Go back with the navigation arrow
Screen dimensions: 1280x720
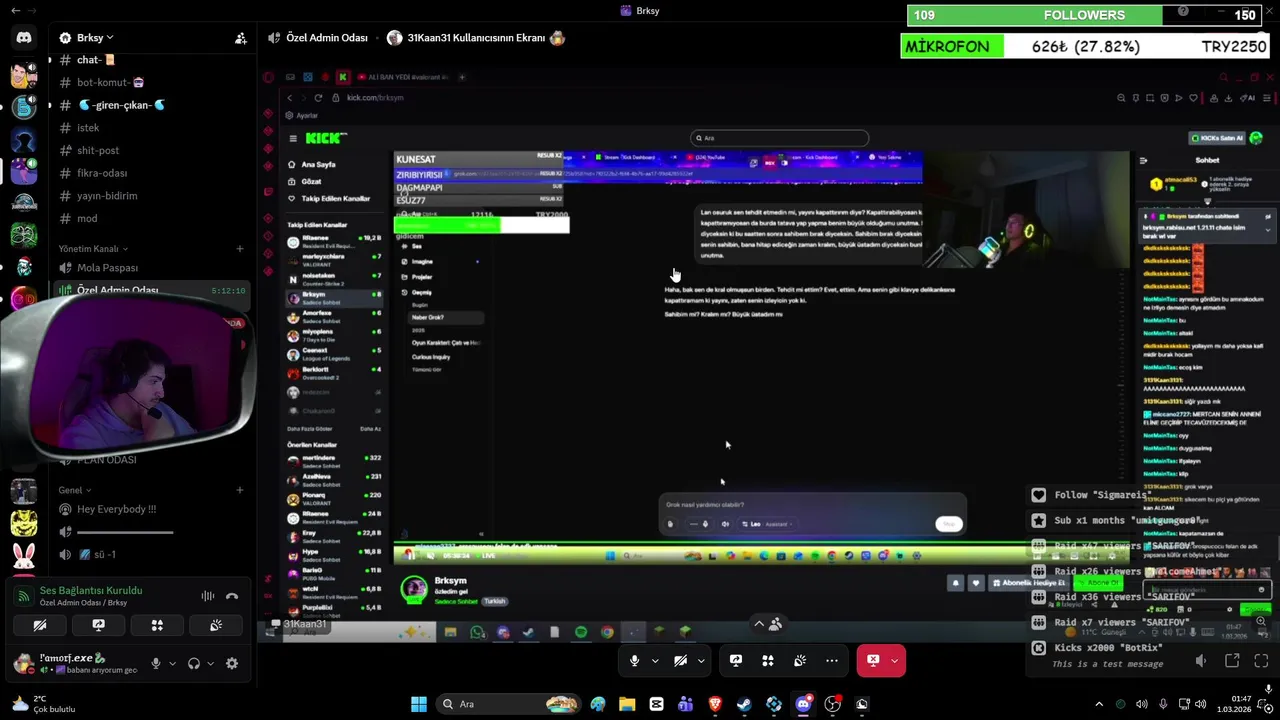click(x=15, y=11)
